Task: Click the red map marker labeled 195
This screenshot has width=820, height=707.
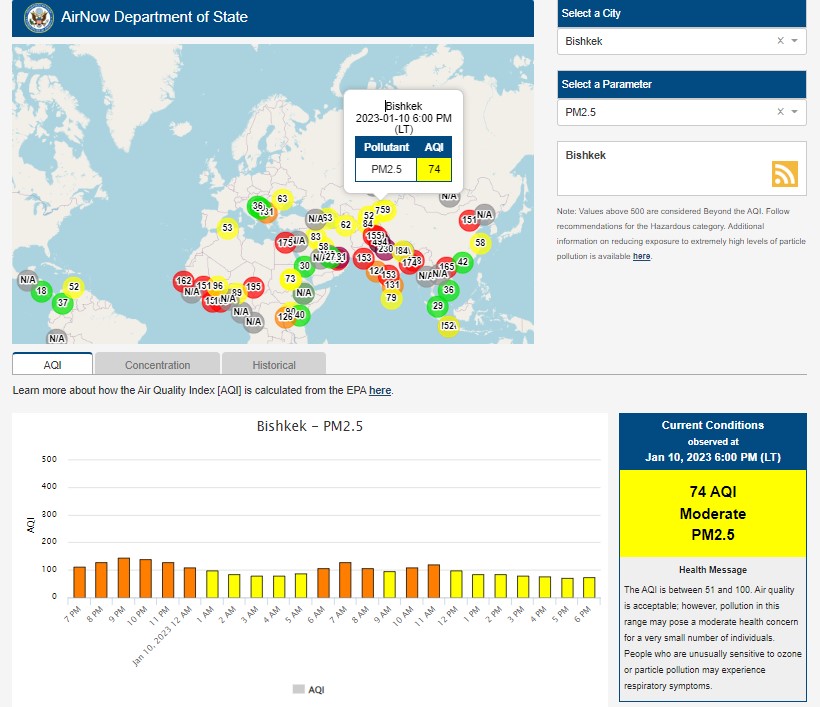Action: (253, 287)
